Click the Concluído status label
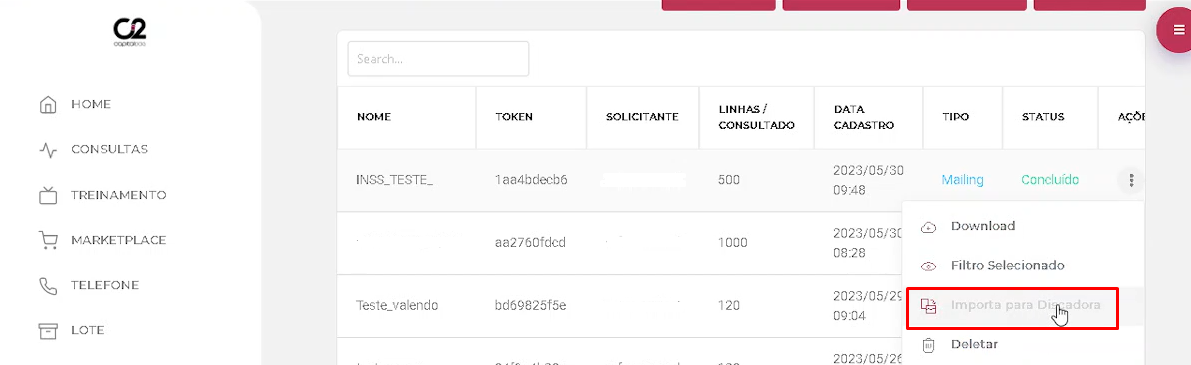 pyautogui.click(x=1050, y=180)
